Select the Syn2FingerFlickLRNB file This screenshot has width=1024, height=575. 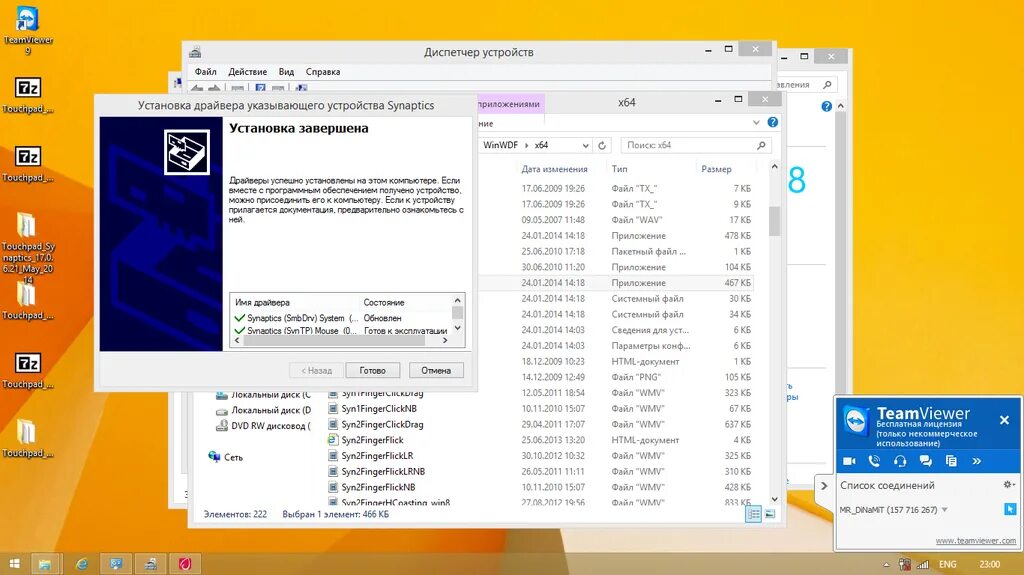pyautogui.click(x=376, y=472)
